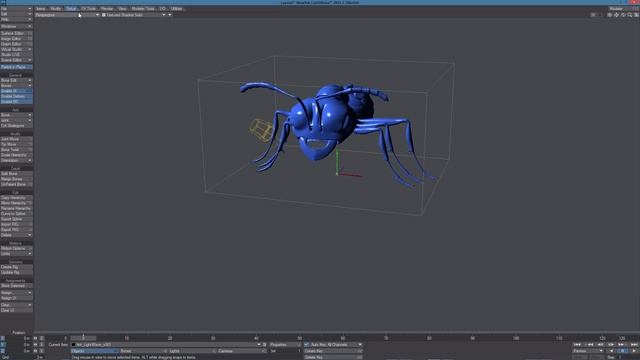Toggle the X axis channel button
640x360 pixels.
point(2,338)
